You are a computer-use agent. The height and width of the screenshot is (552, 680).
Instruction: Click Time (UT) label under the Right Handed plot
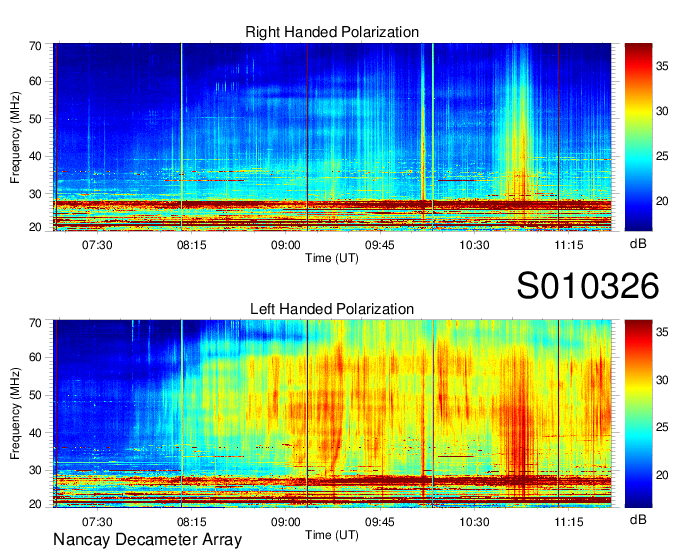(x=332, y=258)
